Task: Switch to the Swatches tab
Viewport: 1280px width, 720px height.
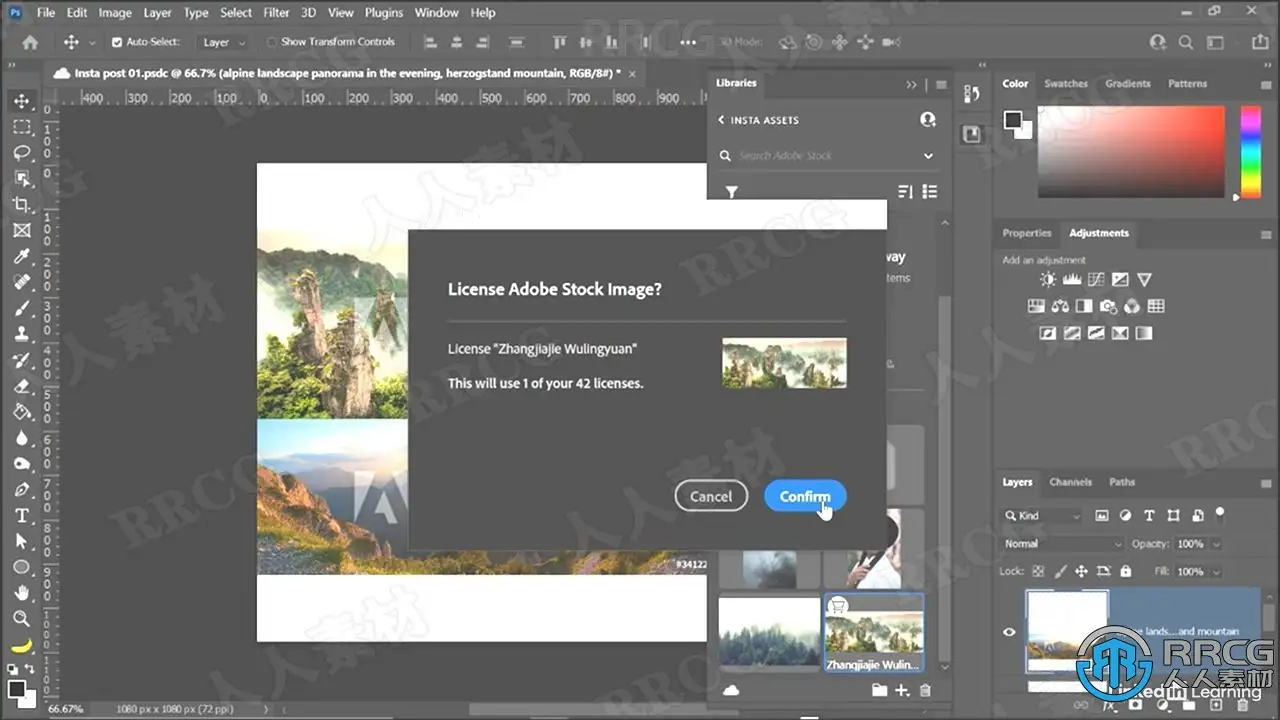Action: tap(1065, 84)
